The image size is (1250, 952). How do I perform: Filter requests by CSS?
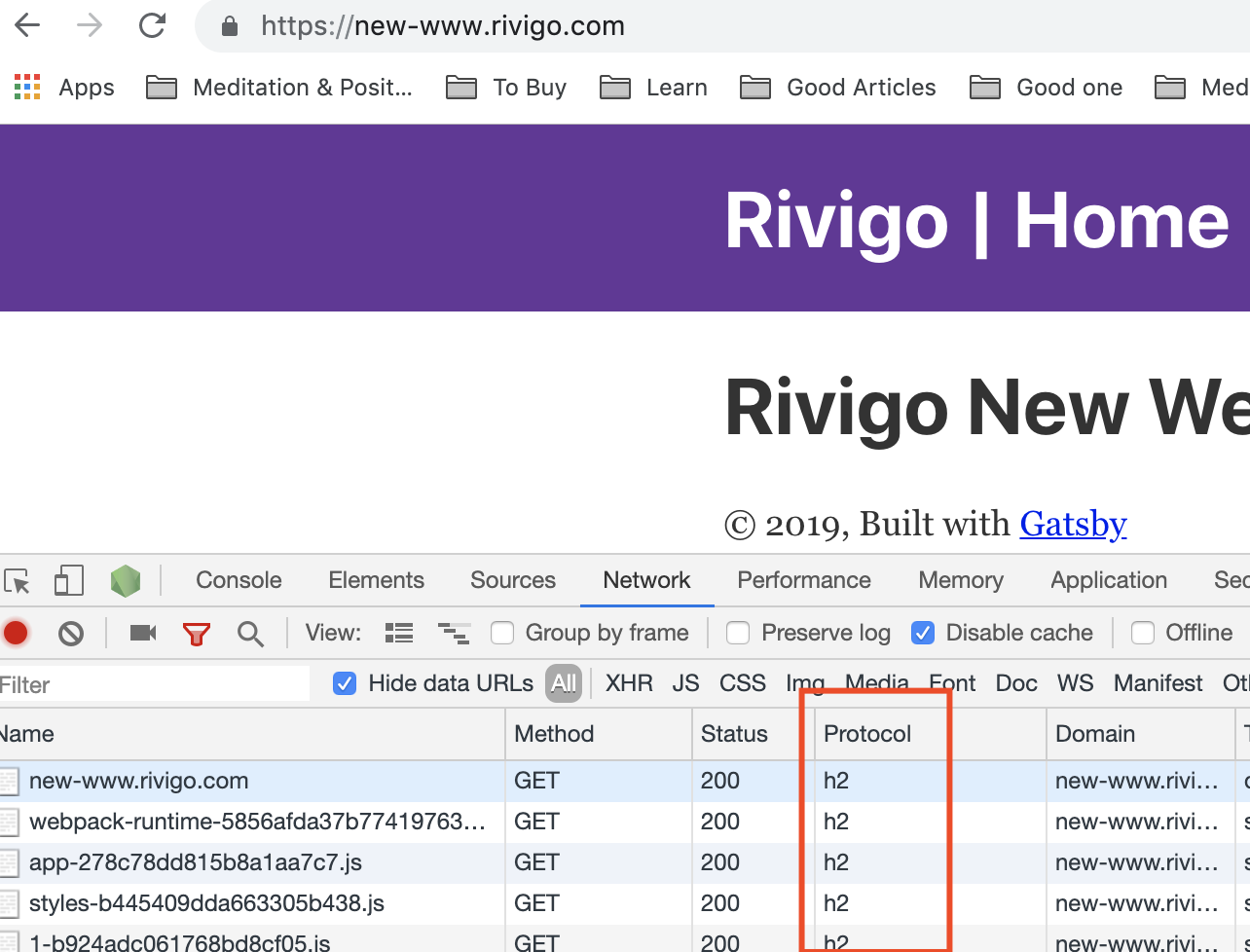coord(743,683)
